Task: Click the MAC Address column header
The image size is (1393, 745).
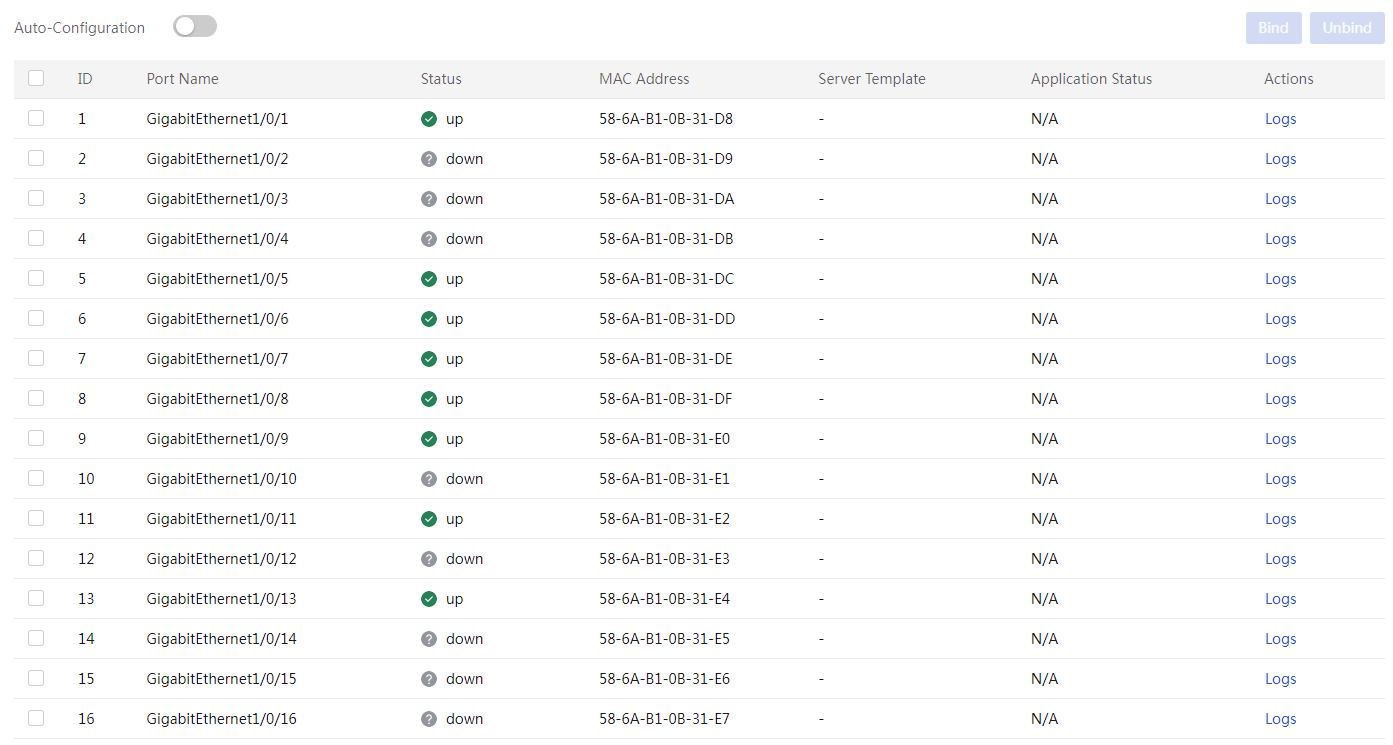Action: click(x=644, y=79)
